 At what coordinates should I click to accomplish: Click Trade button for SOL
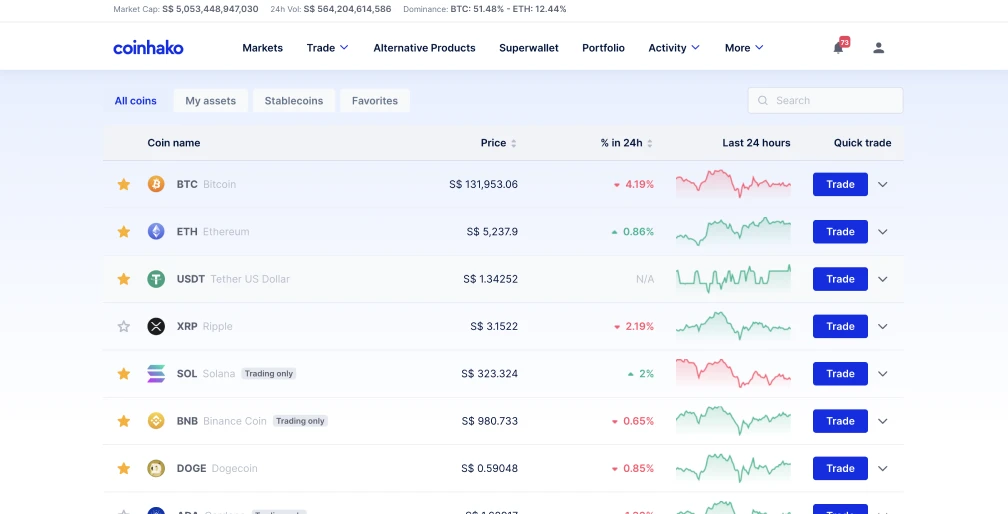(x=840, y=373)
